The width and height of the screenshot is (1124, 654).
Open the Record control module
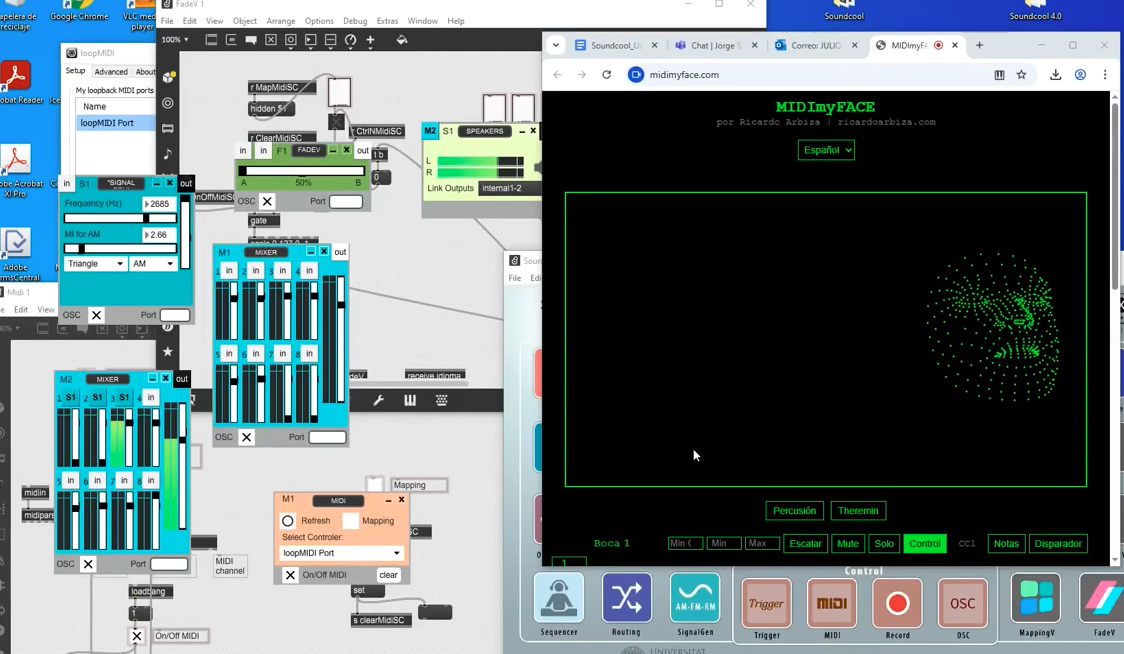(x=897, y=604)
